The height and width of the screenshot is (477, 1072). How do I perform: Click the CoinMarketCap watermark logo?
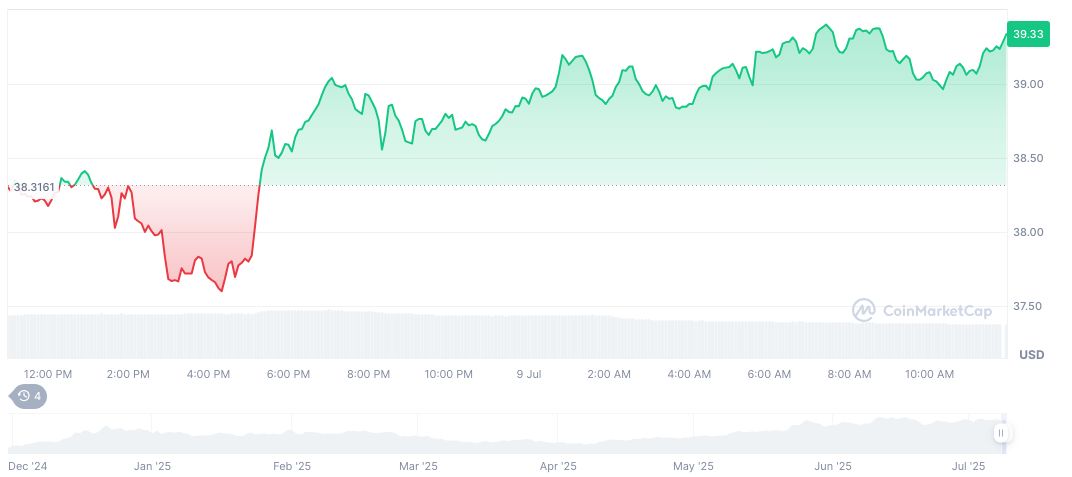point(921,311)
